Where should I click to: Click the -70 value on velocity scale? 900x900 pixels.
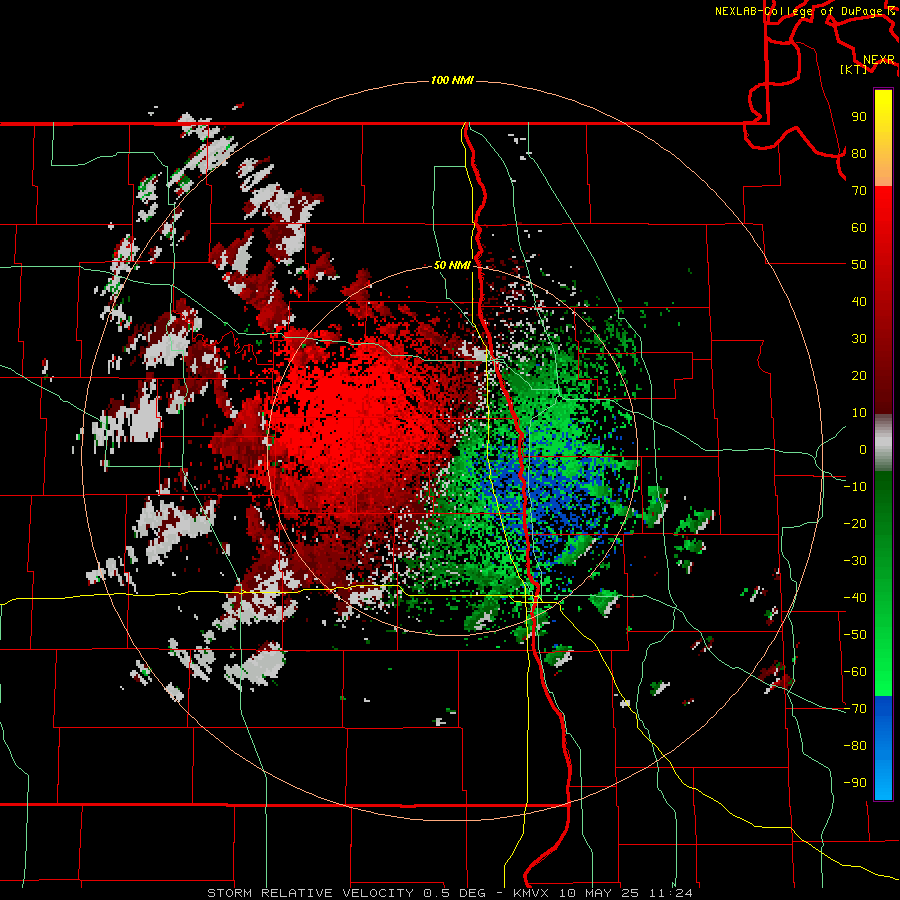pyautogui.click(x=855, y=709)
